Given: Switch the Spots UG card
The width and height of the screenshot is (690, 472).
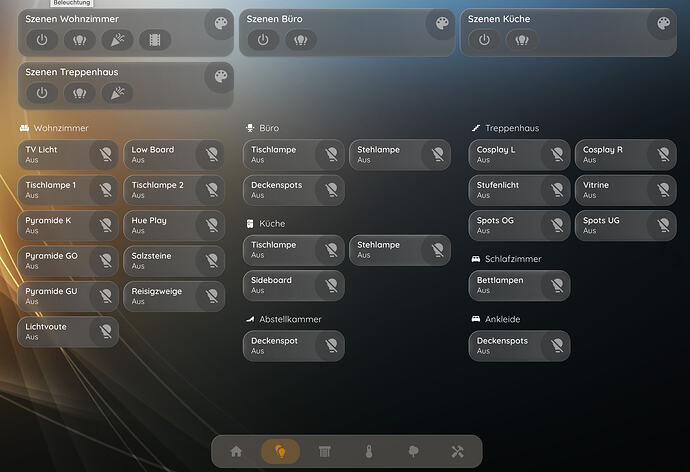Looking at the screenshot, I should point(626,225).
